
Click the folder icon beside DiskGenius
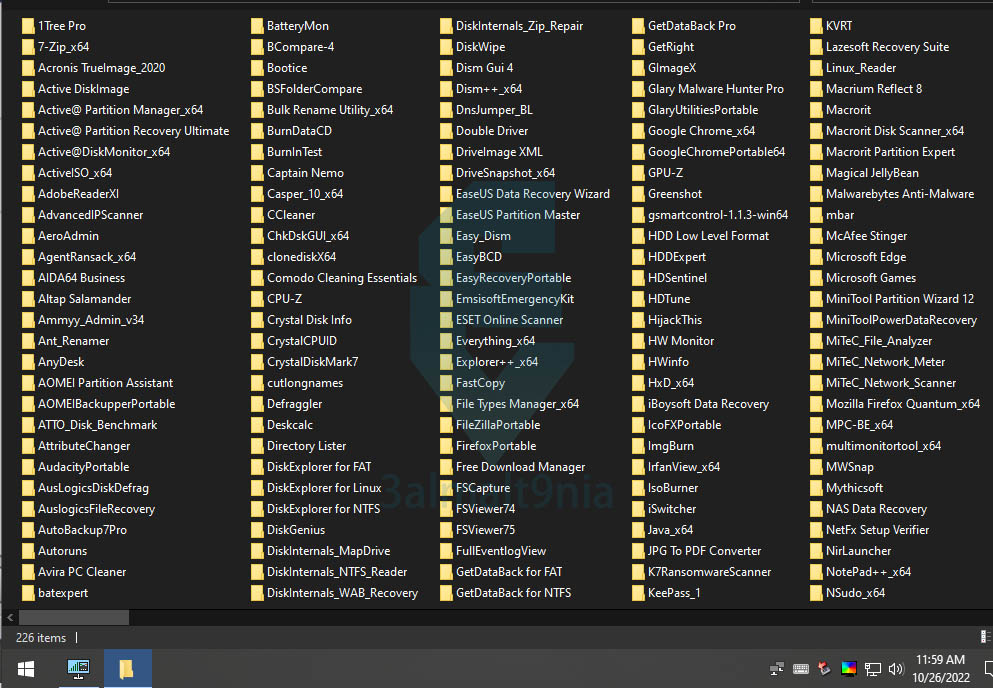pos(256,530)
